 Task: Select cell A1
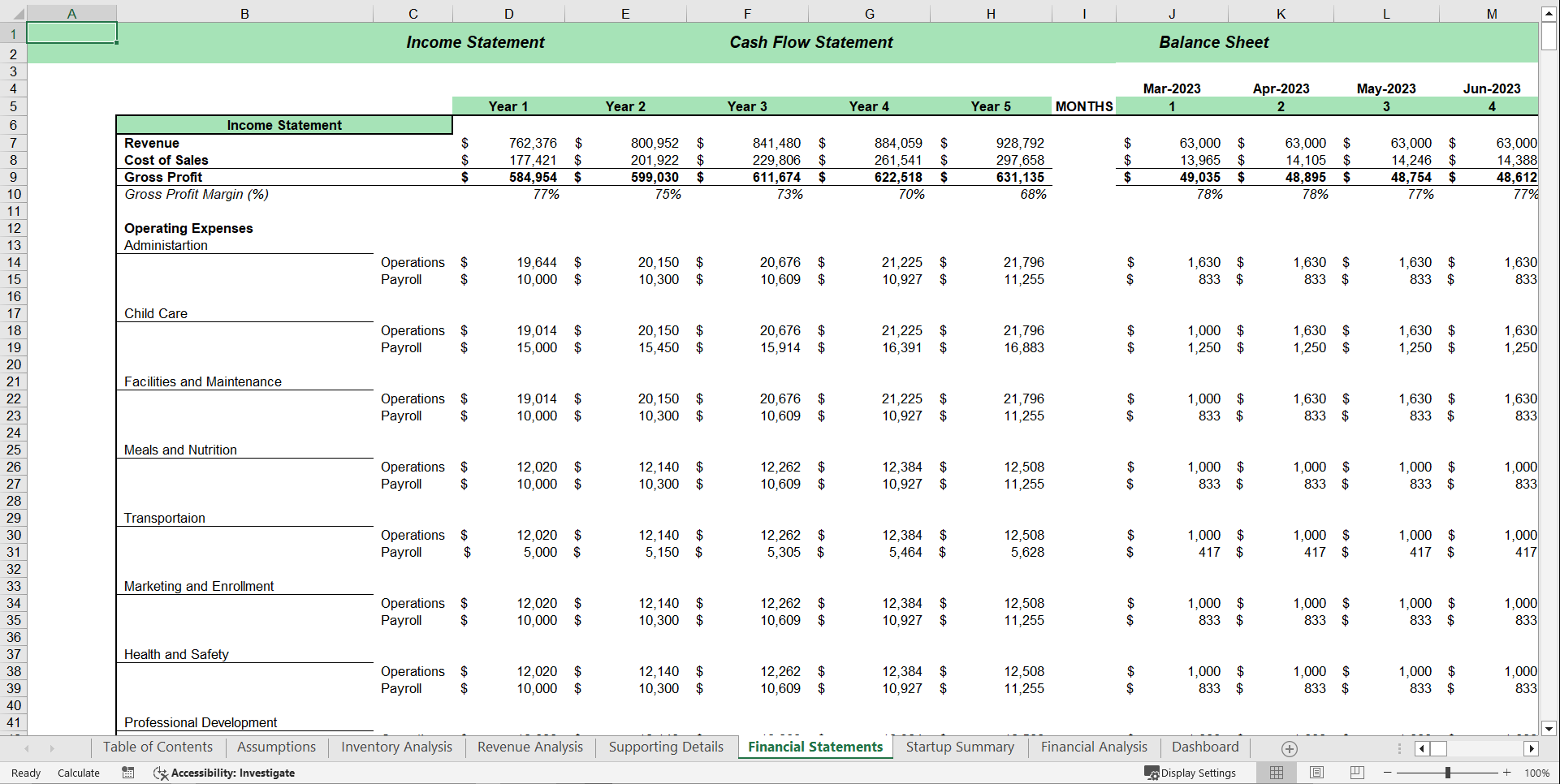click(x=71, y=32)
